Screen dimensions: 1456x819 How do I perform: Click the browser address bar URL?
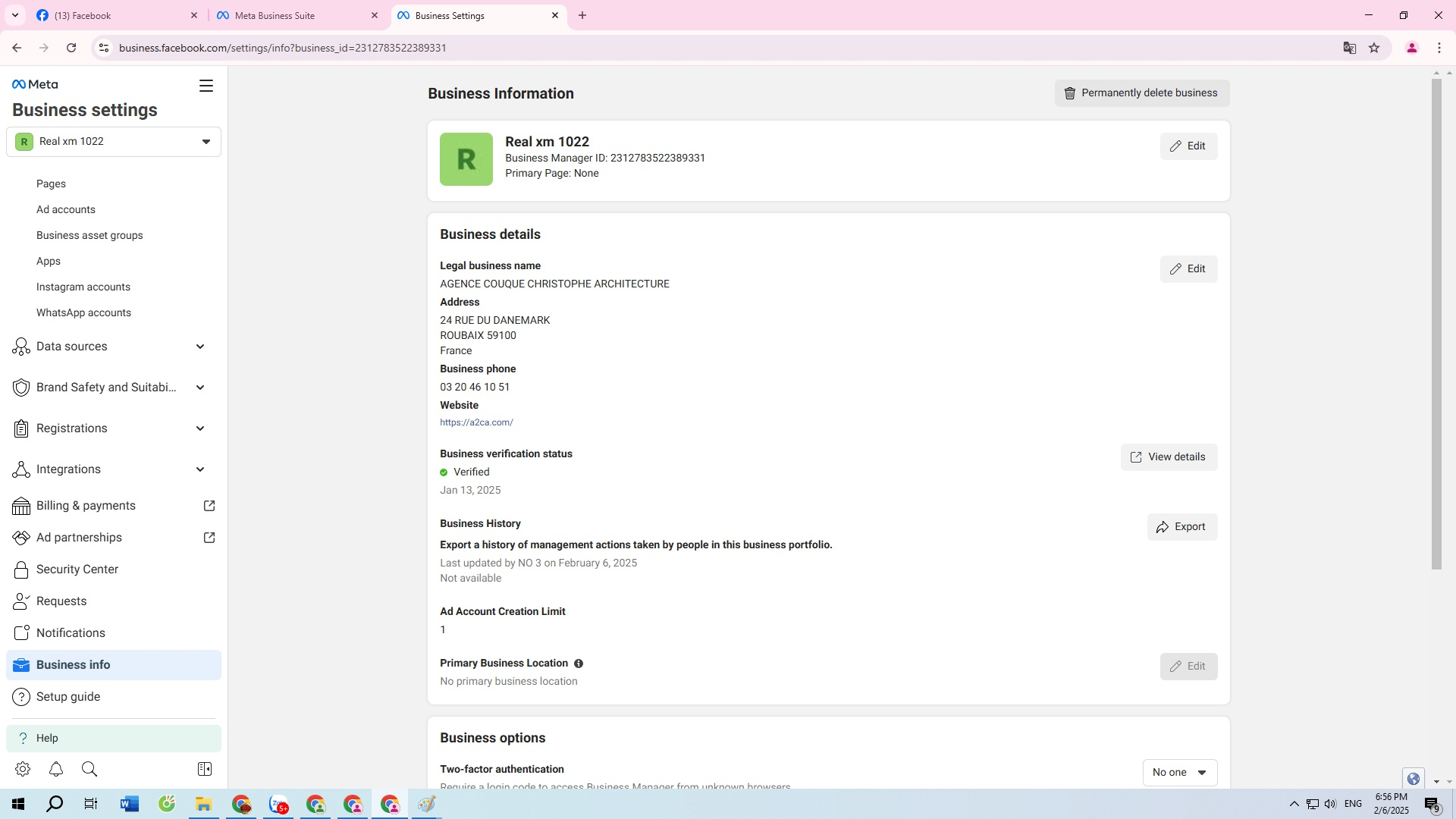coord(282,48)
